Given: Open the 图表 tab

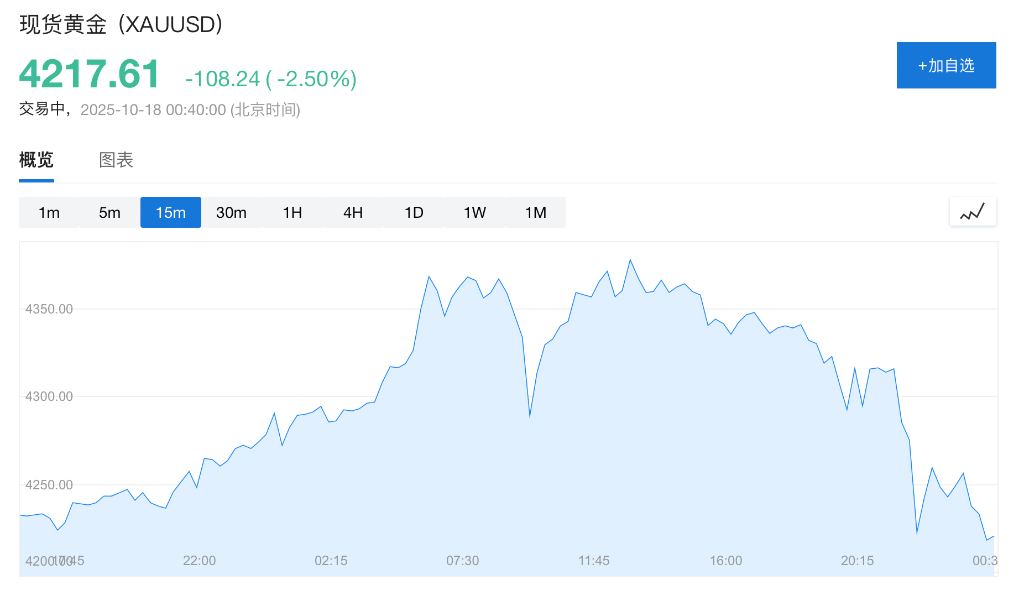Looking at the screenshot, I should coord(116,160).
